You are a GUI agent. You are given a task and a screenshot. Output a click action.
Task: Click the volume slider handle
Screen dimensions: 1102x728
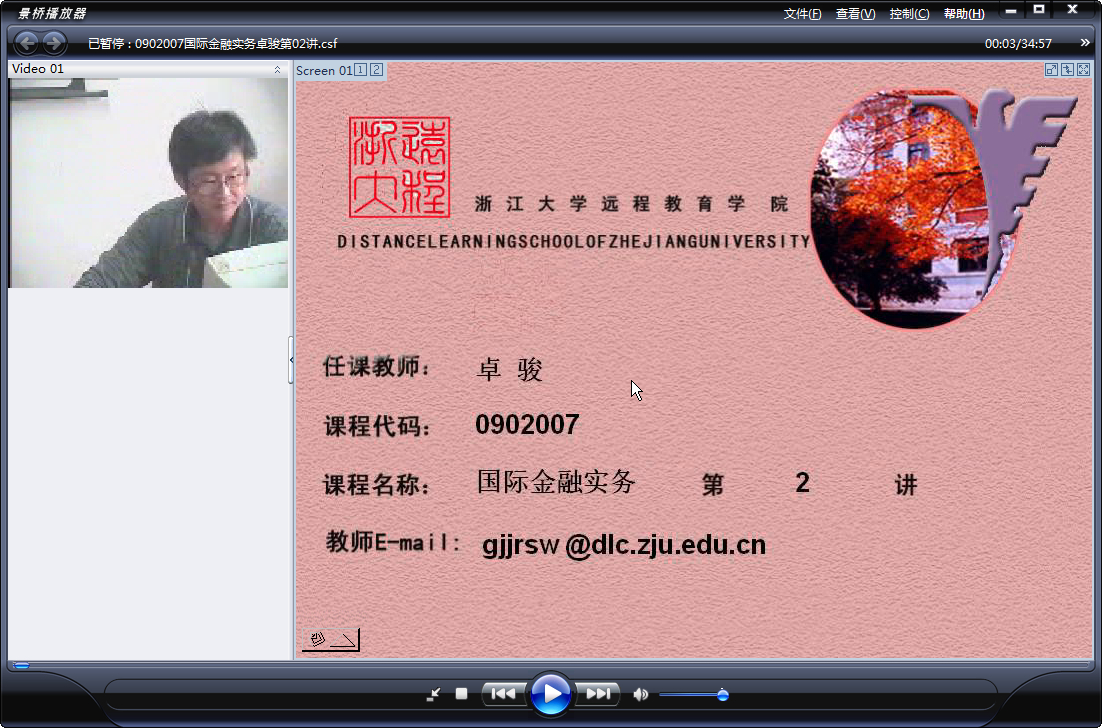pyautogui.click(x=722, y=695)
